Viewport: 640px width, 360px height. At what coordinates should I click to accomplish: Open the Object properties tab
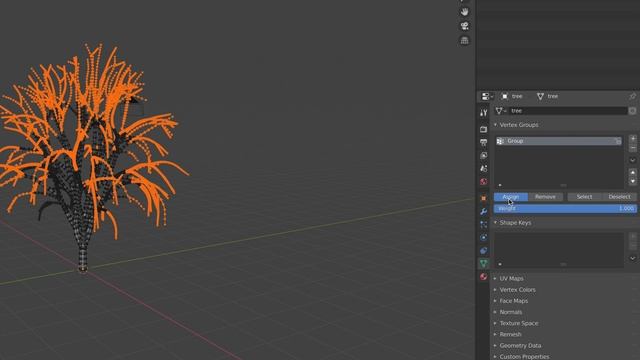[483, 198]
